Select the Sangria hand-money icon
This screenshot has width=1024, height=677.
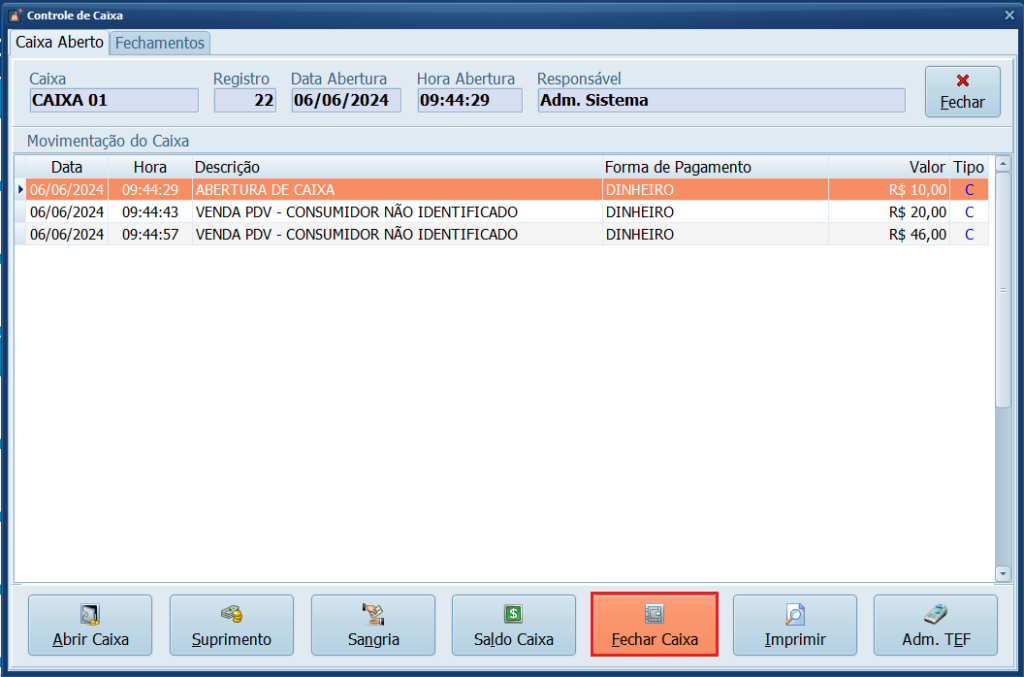pyautogui.click(x=373, y=614)
